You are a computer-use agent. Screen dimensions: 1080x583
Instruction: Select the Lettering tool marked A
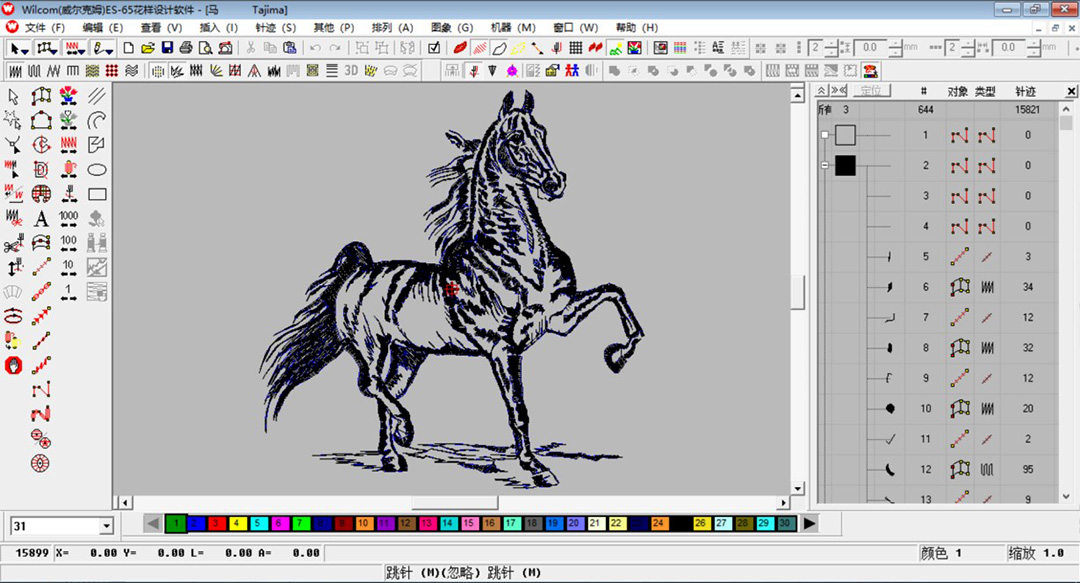point(41,218)
